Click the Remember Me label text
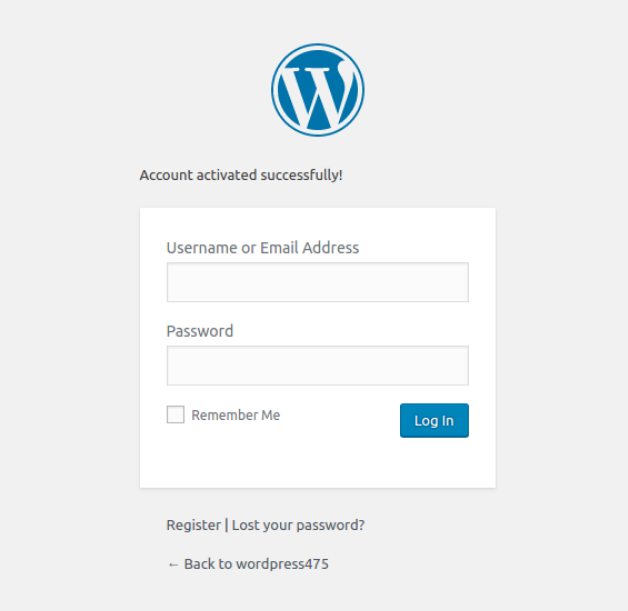The width and height of the screenshot is (628, 611). pos(236,415)
